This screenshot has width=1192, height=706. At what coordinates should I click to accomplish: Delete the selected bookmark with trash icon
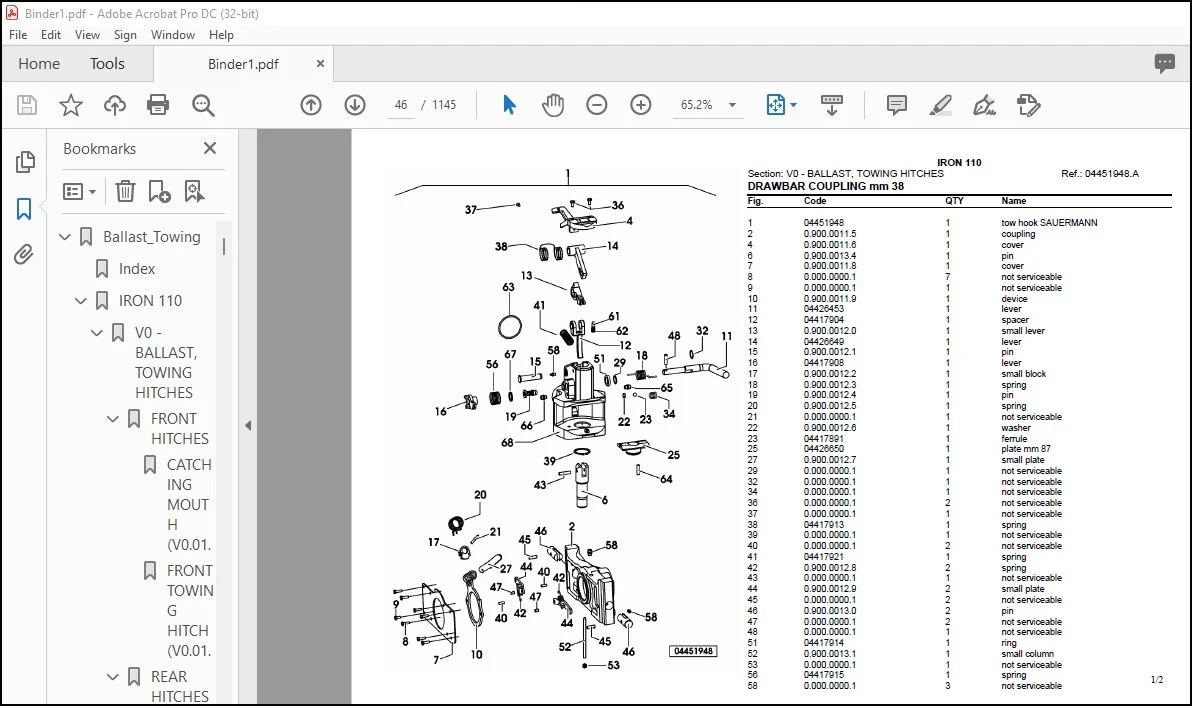[125, 192]
